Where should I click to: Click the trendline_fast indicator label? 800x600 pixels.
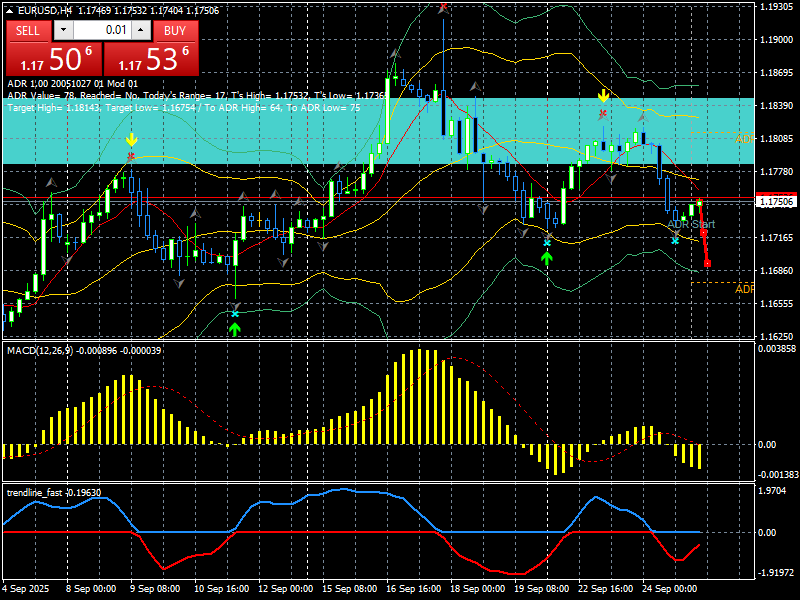34,492
